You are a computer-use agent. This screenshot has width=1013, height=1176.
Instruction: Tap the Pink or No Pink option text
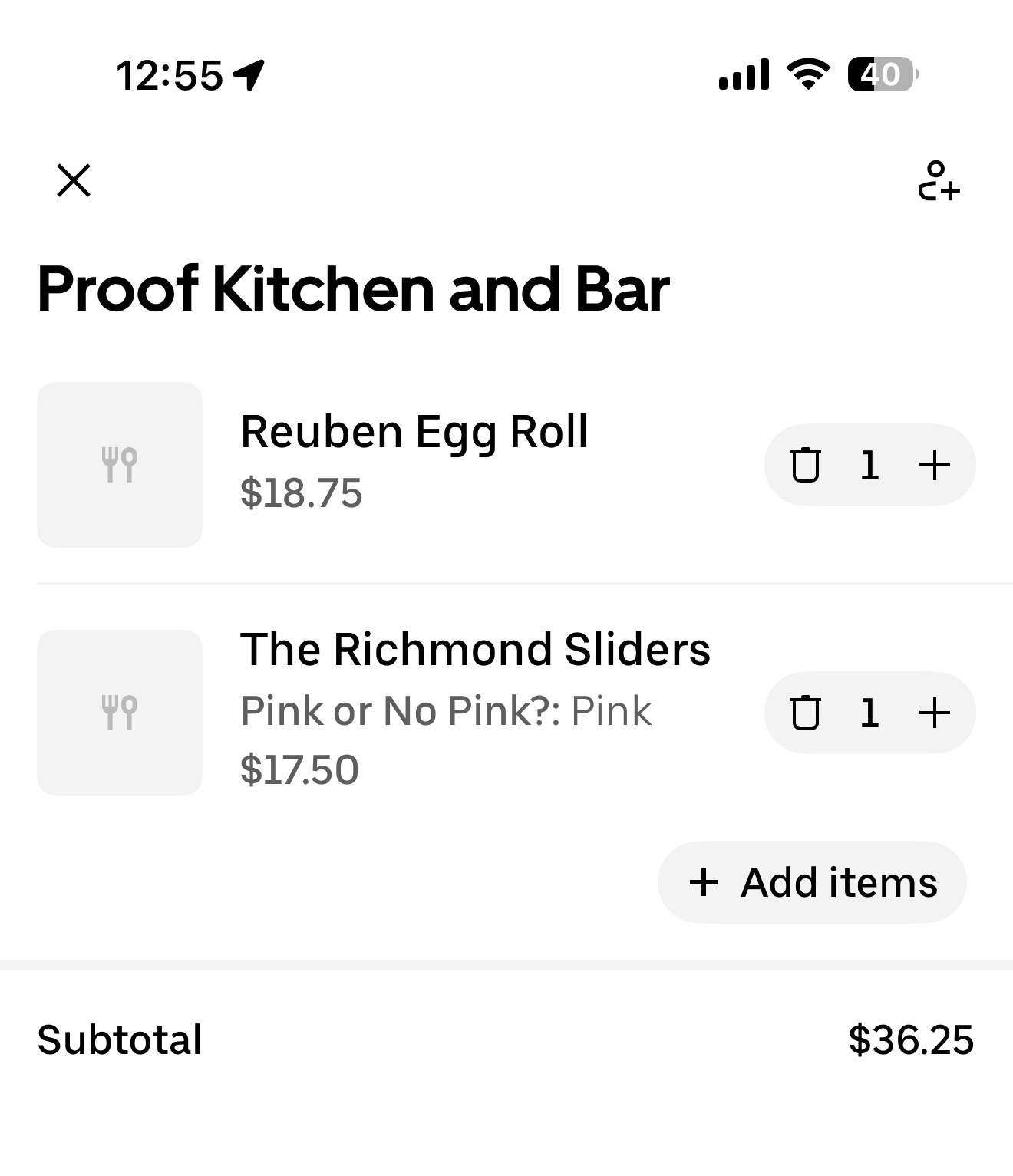tap(446, 710)
